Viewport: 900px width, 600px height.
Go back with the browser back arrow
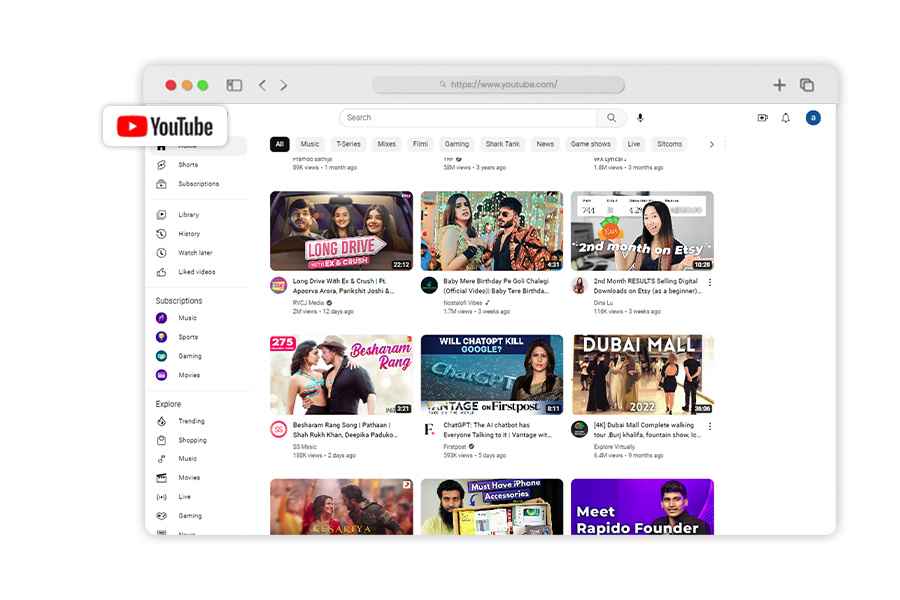point(262,85)
